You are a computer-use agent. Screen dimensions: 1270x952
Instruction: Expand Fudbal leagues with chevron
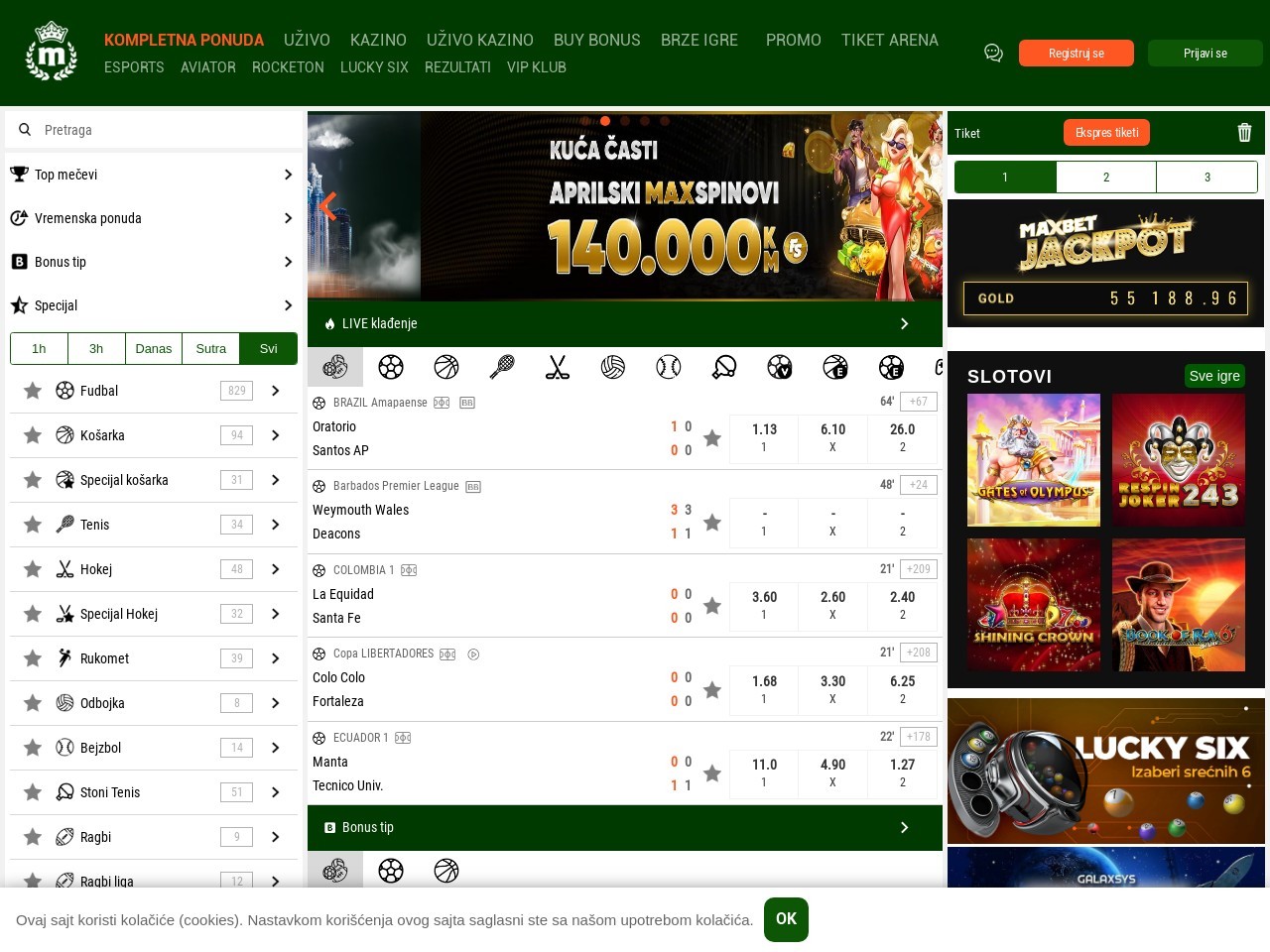tap(276, 391)
